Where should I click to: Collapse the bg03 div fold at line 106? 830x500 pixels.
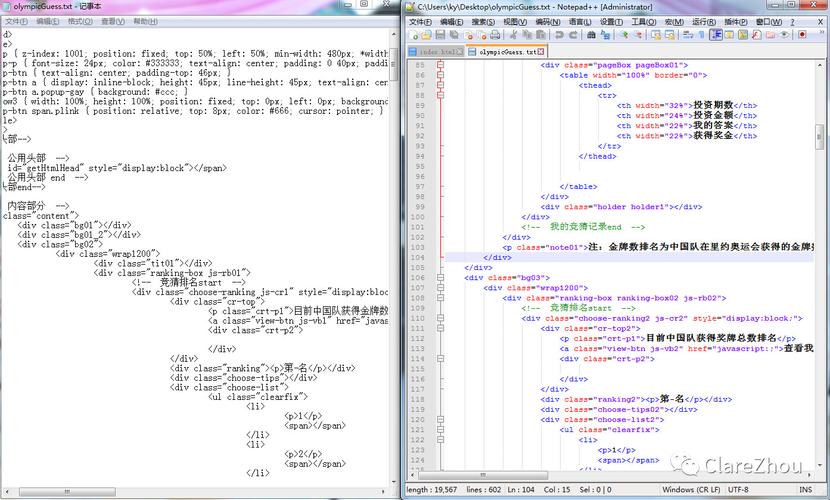click(x=440, y=278)
